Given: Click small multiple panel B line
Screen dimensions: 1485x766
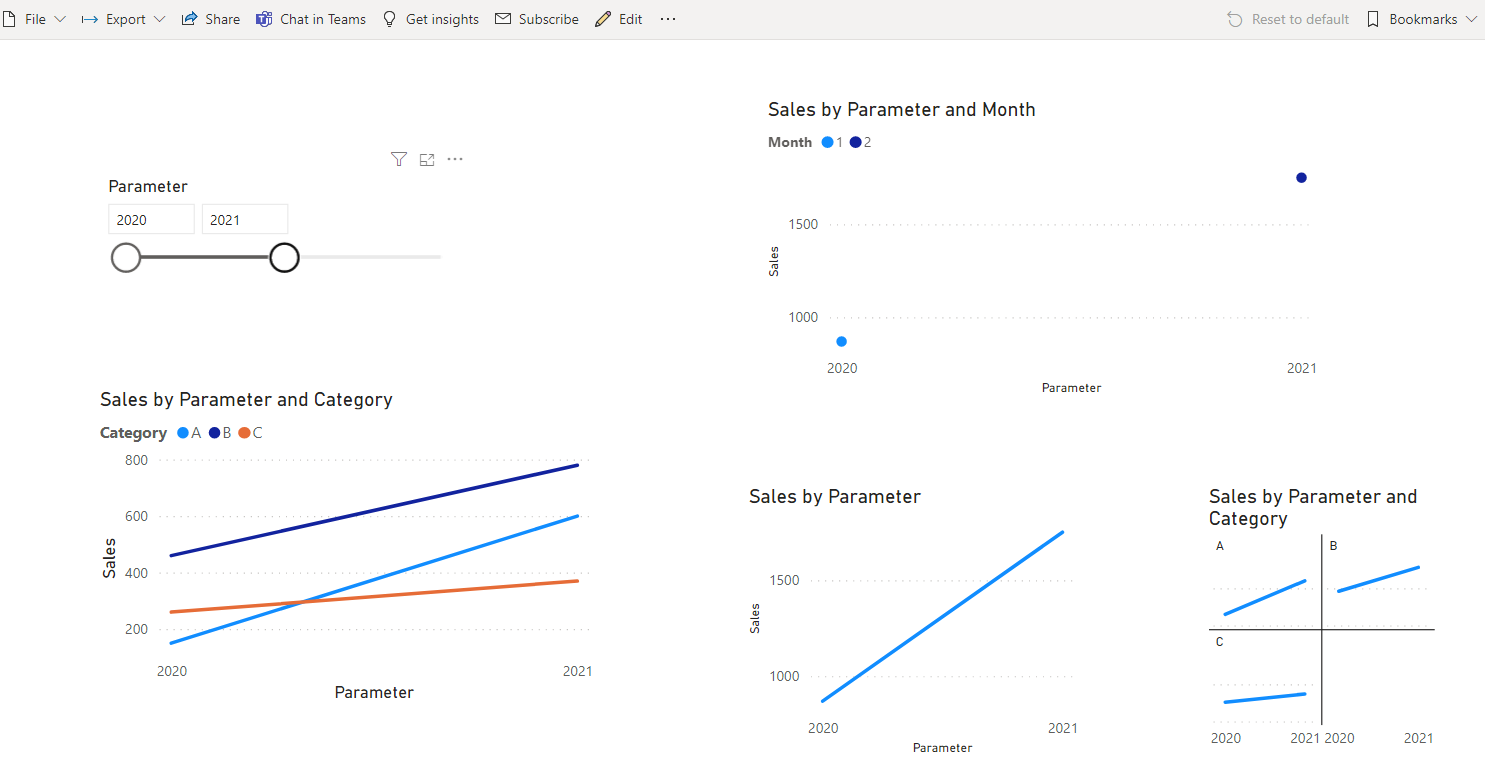Looking at the screenshot, I should tap(1378, 579).
